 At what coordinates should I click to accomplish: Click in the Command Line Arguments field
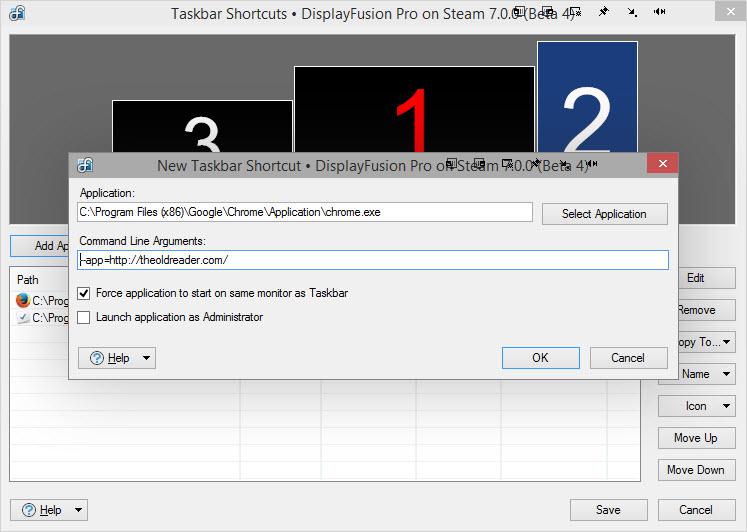pyautogui.click(x=372, y=260)
